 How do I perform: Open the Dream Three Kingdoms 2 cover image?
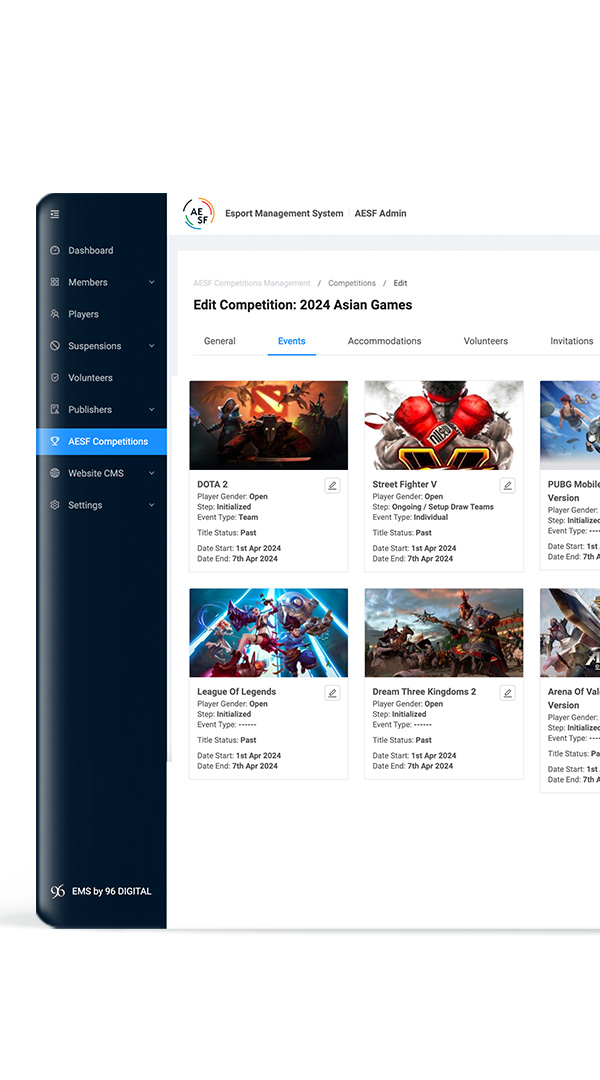[444, 632]
